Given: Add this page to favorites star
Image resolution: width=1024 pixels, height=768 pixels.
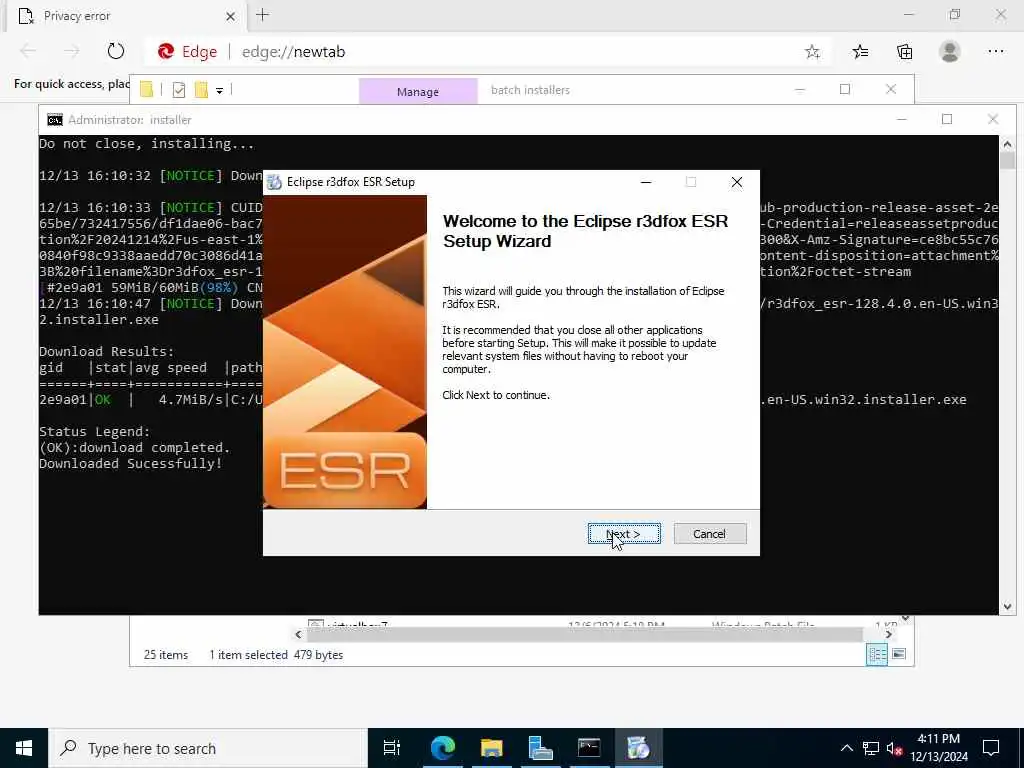Looking at the screenshot, I should (x=812, y=52).
